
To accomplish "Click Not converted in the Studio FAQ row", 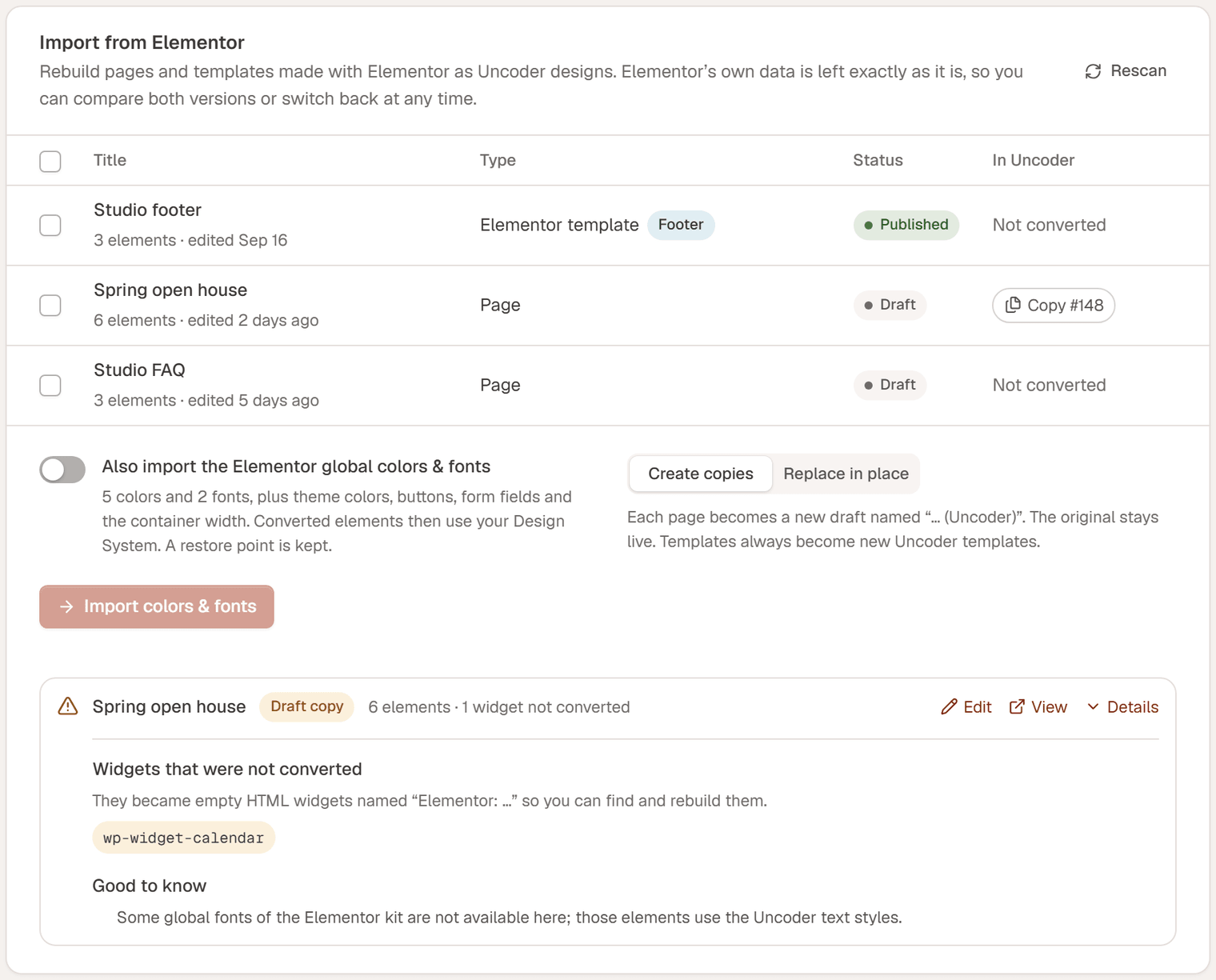I will click(1049, 385).
